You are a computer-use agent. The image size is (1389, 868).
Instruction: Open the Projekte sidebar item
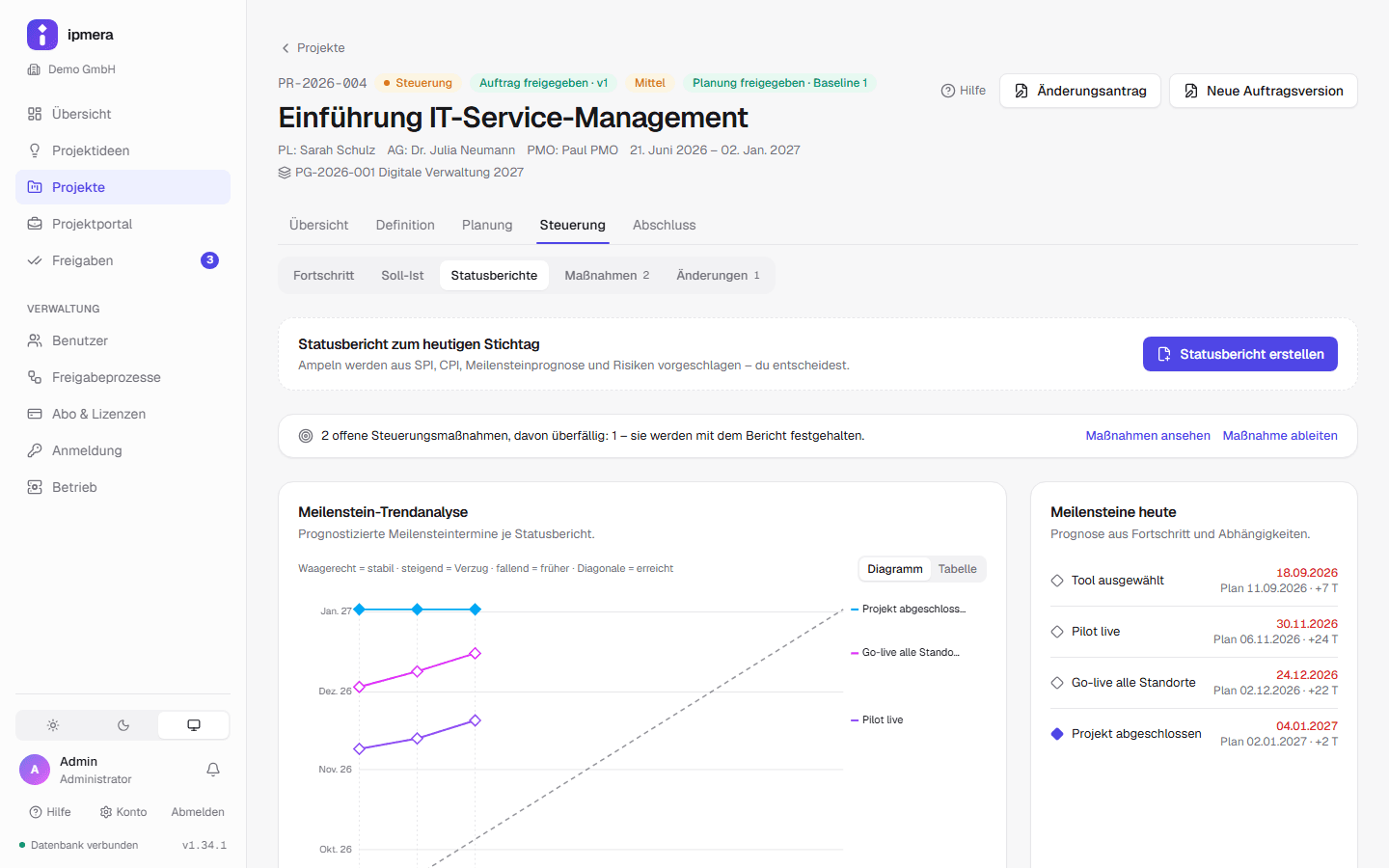(x=123, y=187)
